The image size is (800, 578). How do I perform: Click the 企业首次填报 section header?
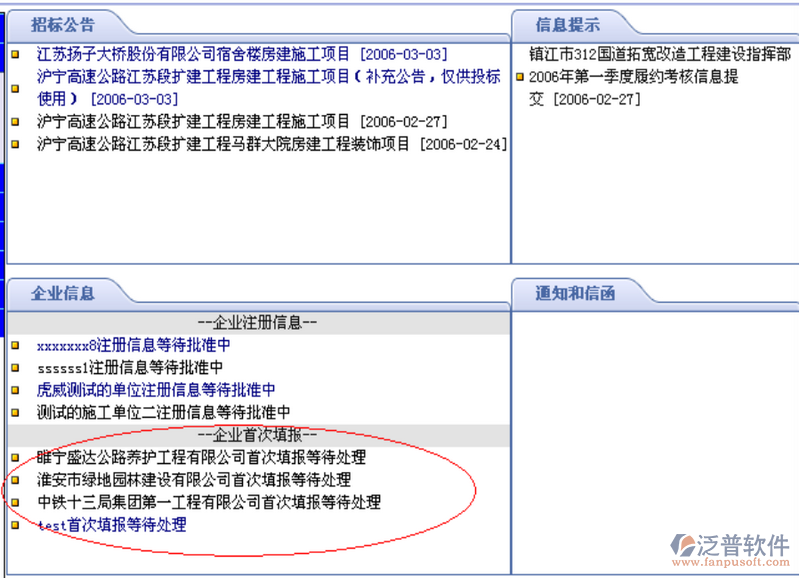coord(257,435)
